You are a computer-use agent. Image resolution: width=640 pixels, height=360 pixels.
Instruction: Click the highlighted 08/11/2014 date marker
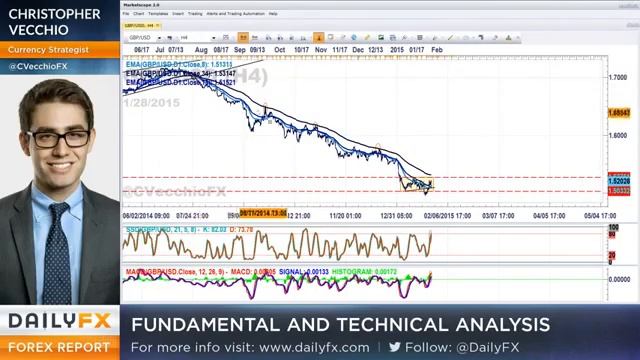coord(263,213)
